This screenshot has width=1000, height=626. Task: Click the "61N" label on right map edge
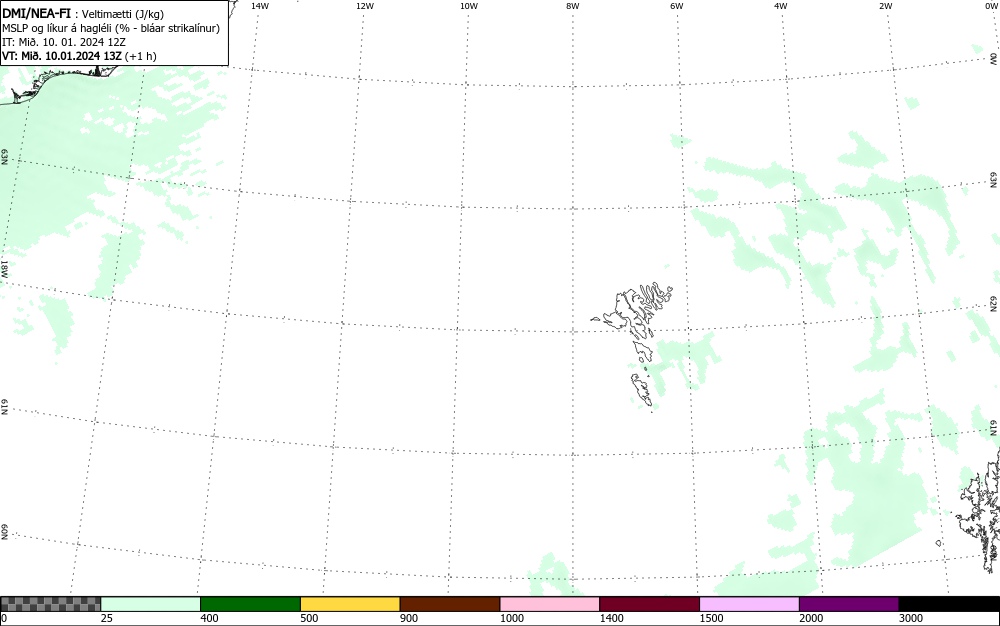(994, 427)
